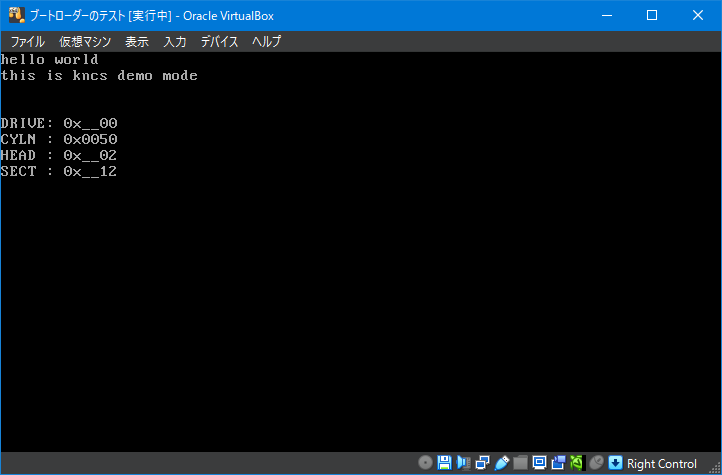Click the VirtualBox title bar app icon
The width and height of the screenshot is (722, 475).
click(x=17, y=16)
